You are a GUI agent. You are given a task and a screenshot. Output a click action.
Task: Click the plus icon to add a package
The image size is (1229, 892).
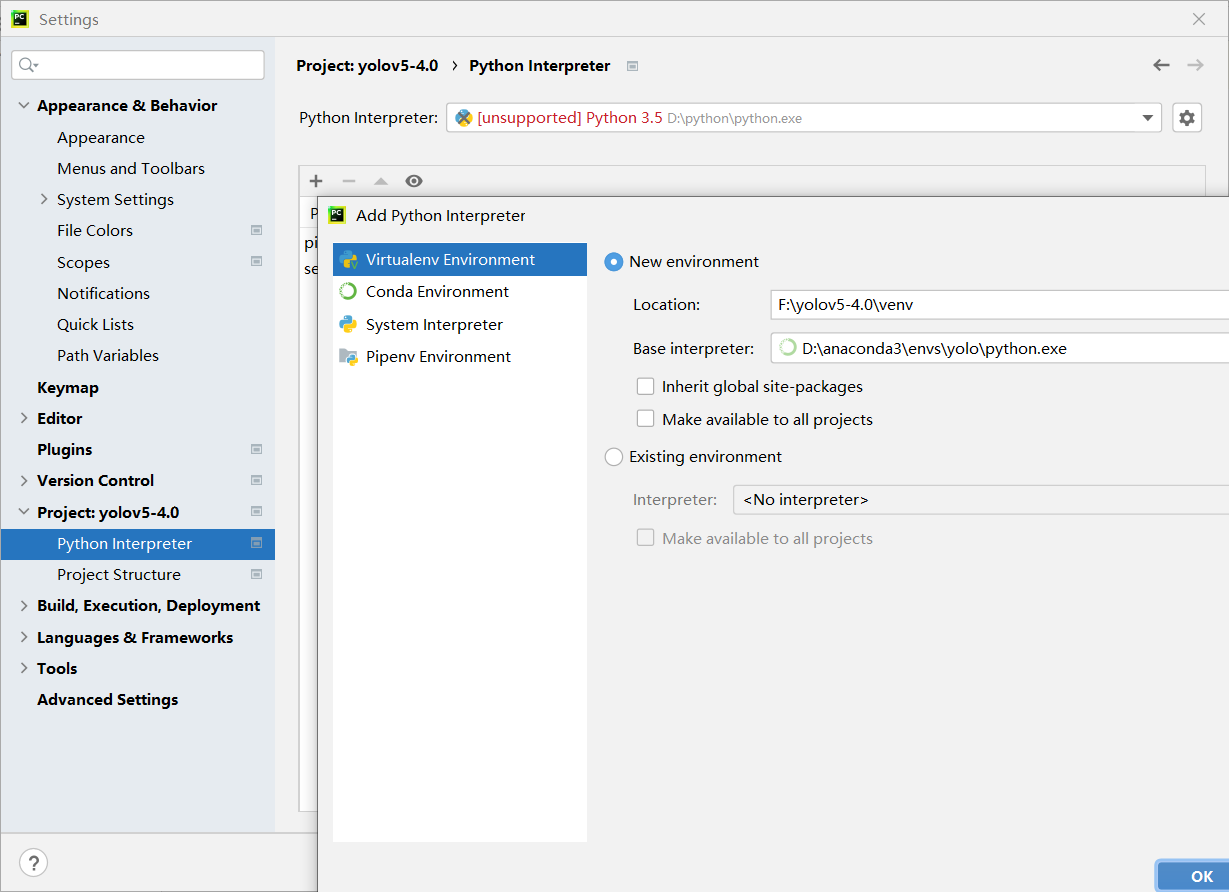[316, 181]
